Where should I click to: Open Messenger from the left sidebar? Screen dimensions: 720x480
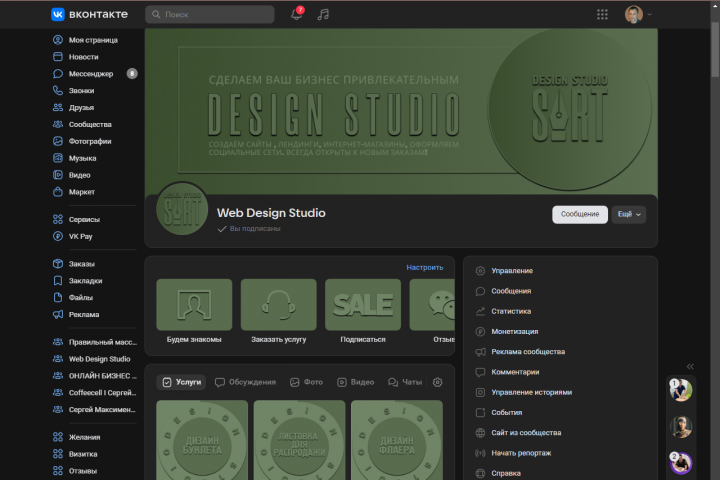pos(90,73)
